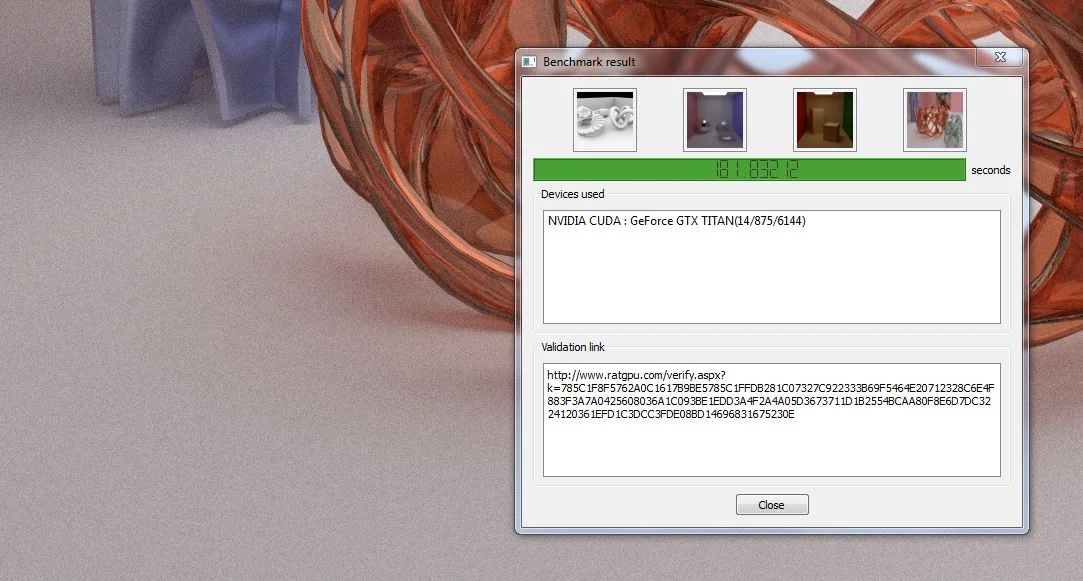Select the red-green Cornell box thumbnail
The width and height of the screenshot is (1083, 581).
[825, 120]
